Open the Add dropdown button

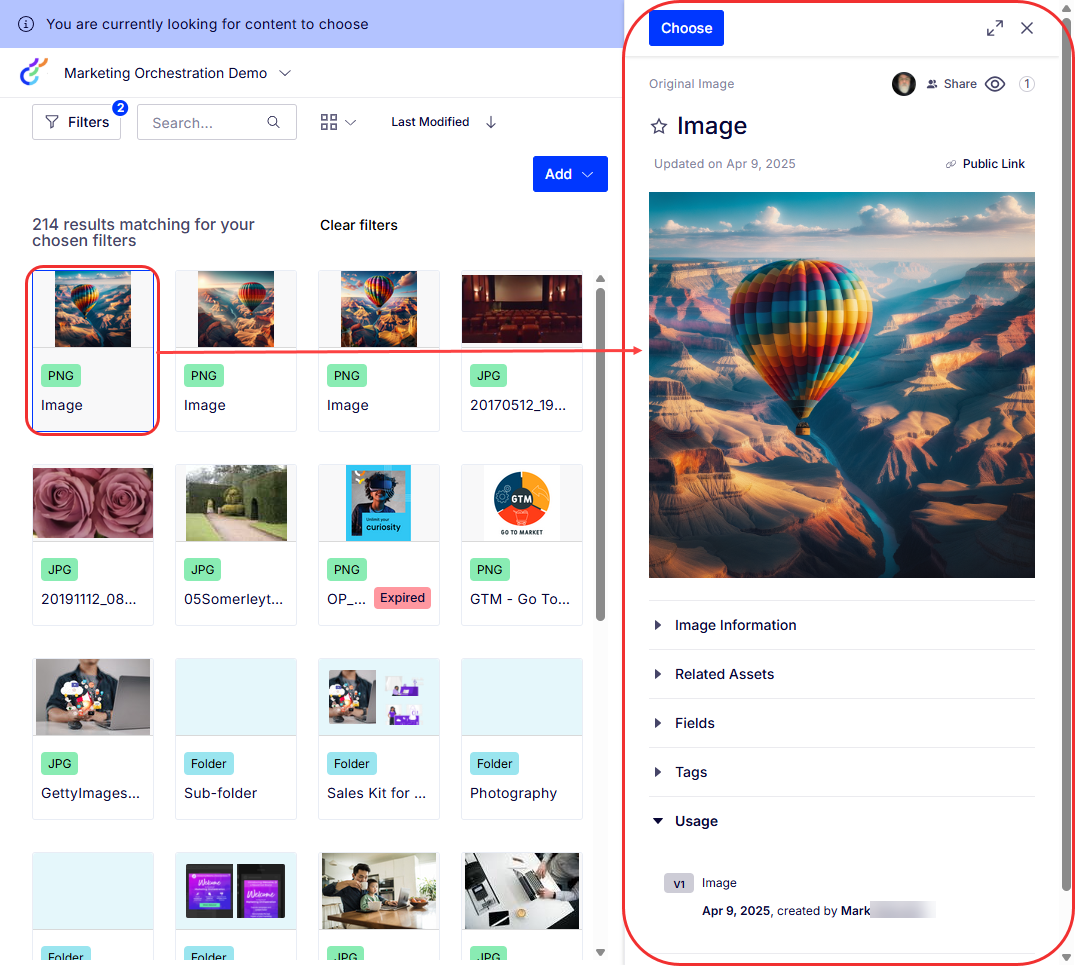[x=570, y=174]
